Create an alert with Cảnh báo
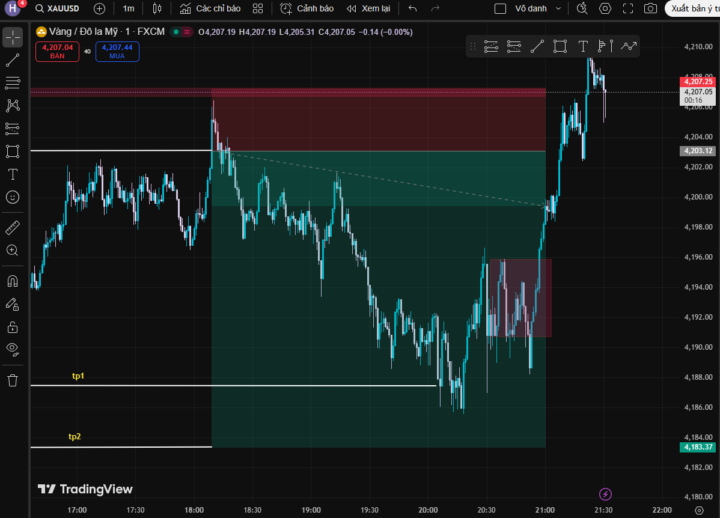720x518 pixels. tap(307, 9)
